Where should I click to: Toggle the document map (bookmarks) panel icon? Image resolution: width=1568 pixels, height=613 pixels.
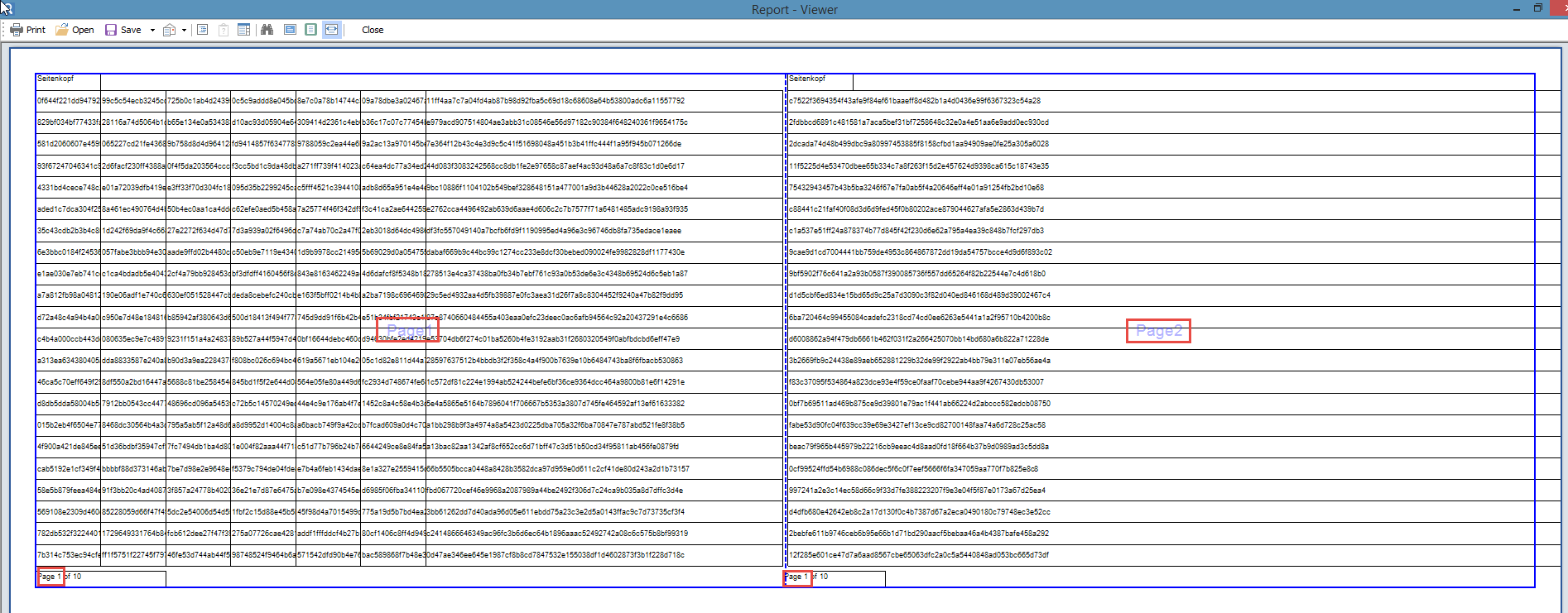tap(203, 30)
